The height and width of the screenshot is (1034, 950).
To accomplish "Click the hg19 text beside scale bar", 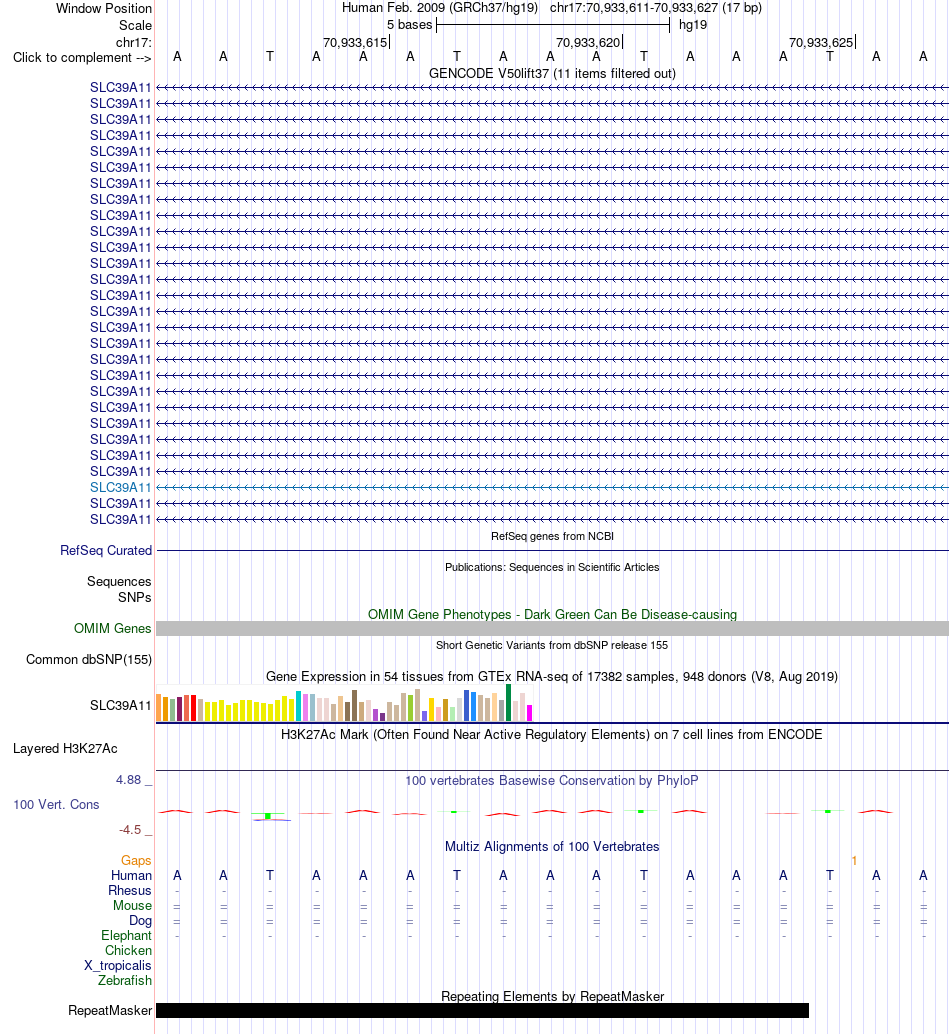I will tap(693, 25).
